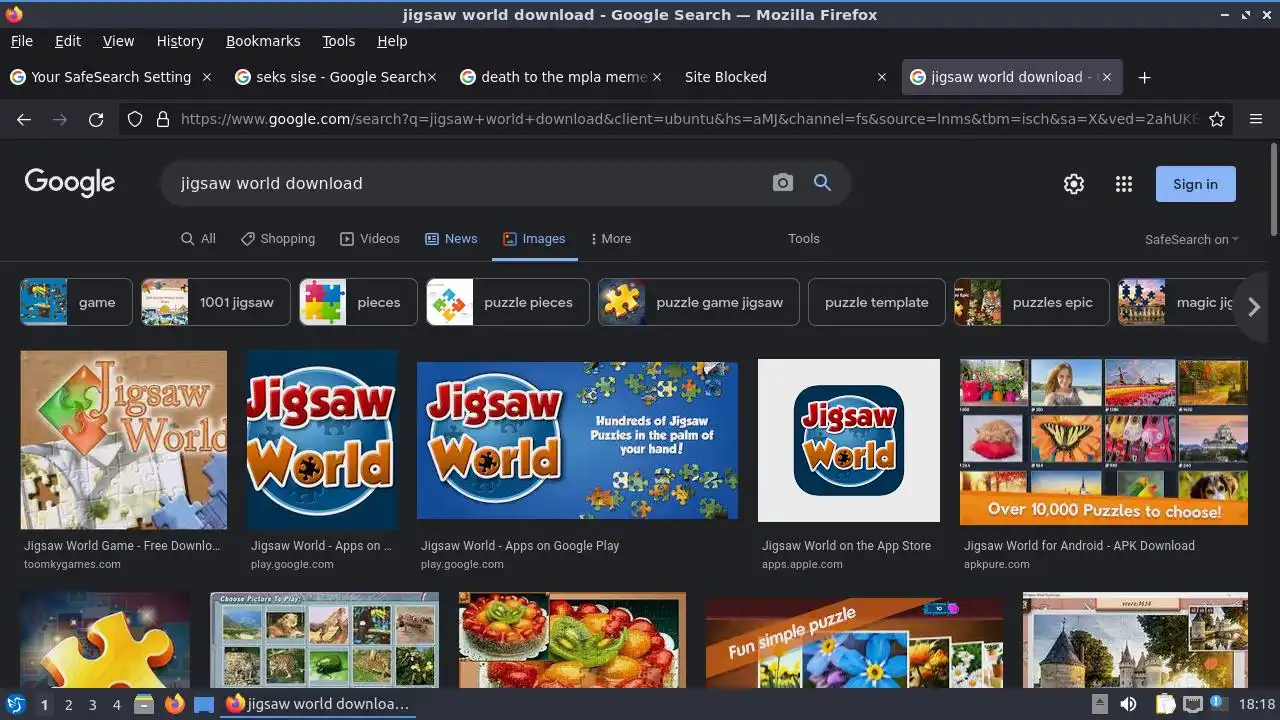Screen dimensions: 1280x720
Task: Launch Firefox from taskbar launcher
Action: point(175,704)
